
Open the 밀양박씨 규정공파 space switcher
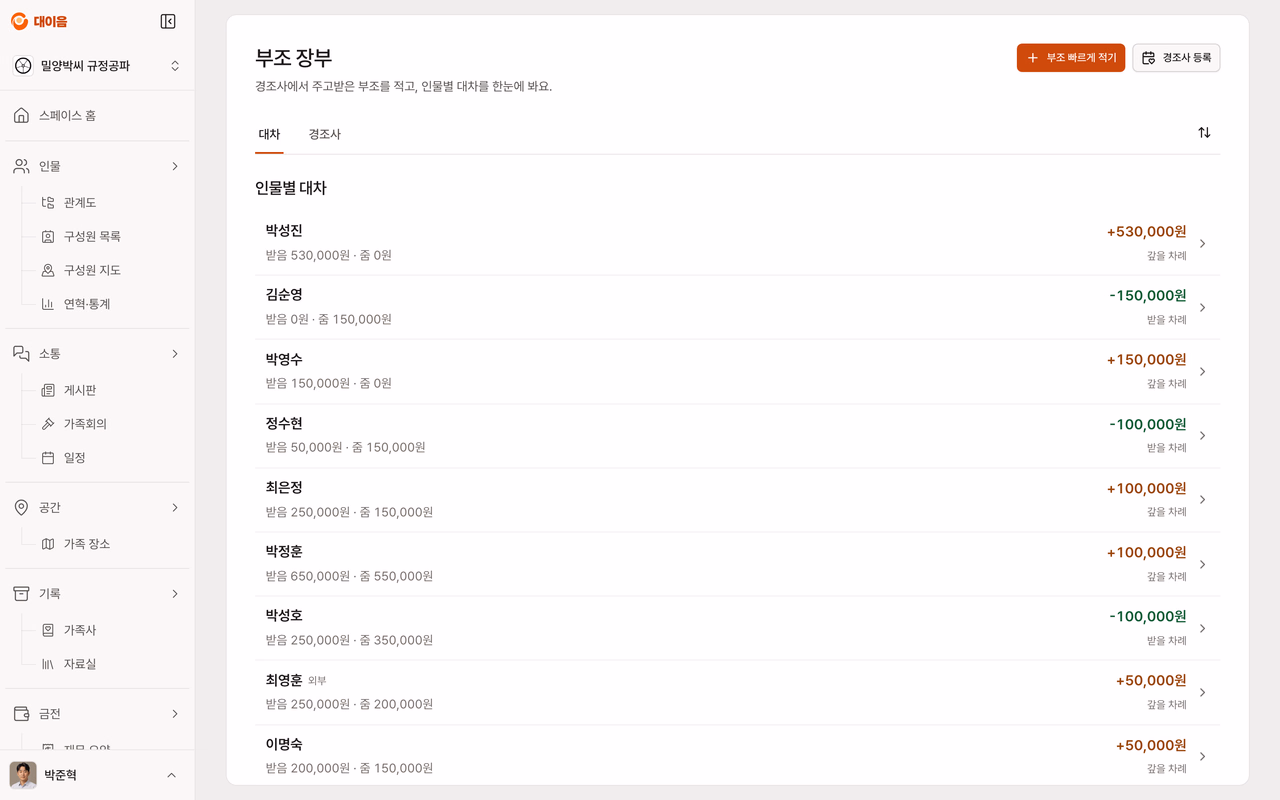tap(97, 66)
